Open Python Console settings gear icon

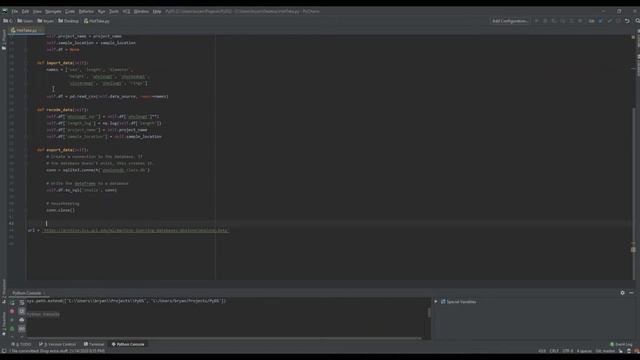pos(622,293)
